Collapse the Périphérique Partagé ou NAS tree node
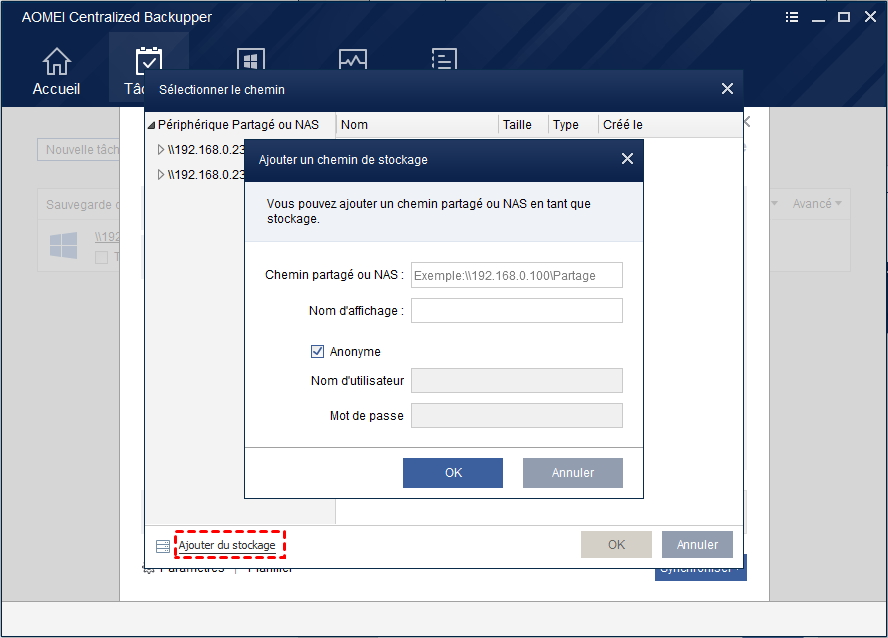888x638 pixels. tap(151, 125)
